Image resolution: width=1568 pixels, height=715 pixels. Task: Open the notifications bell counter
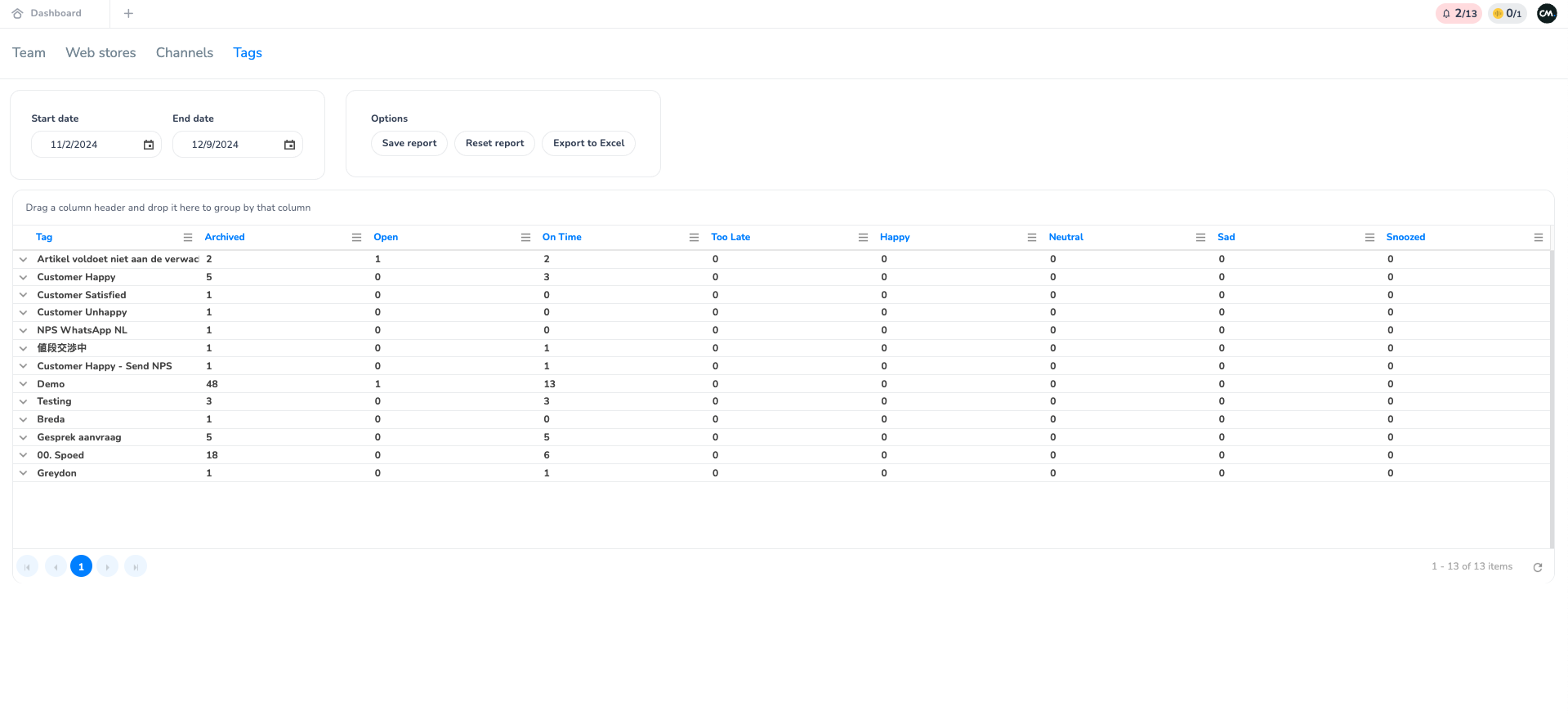(1459, 14)
